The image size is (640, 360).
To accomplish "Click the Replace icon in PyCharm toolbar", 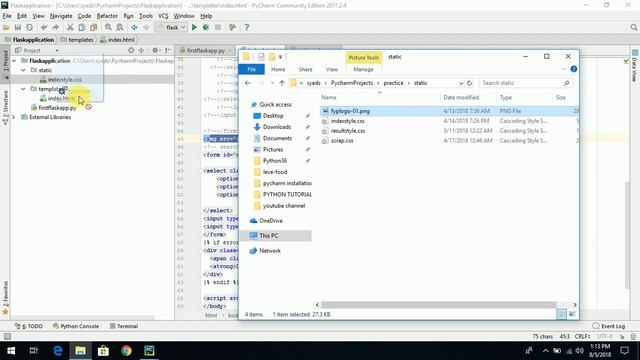I will 120,27.
